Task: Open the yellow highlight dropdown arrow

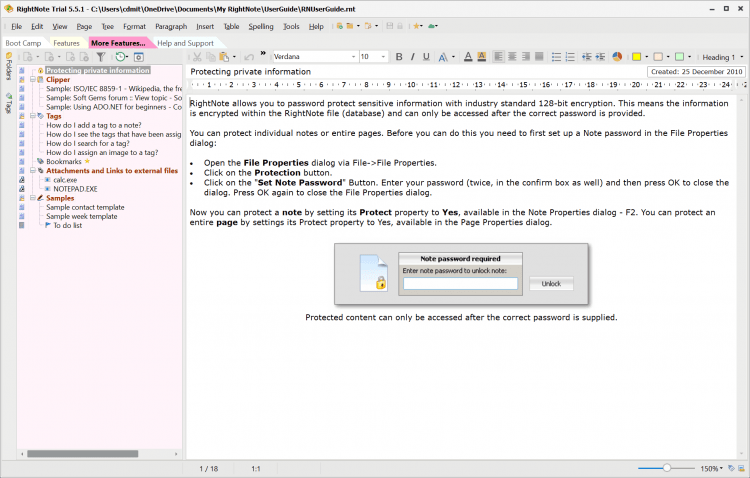Action: (x=647, y=57)
